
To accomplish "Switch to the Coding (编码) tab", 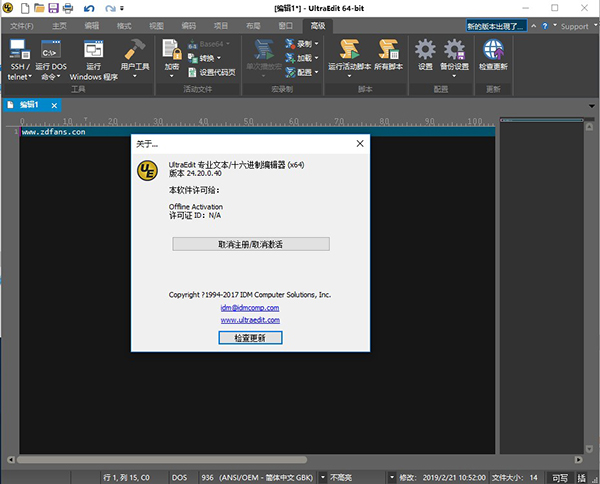I will 189,26.
